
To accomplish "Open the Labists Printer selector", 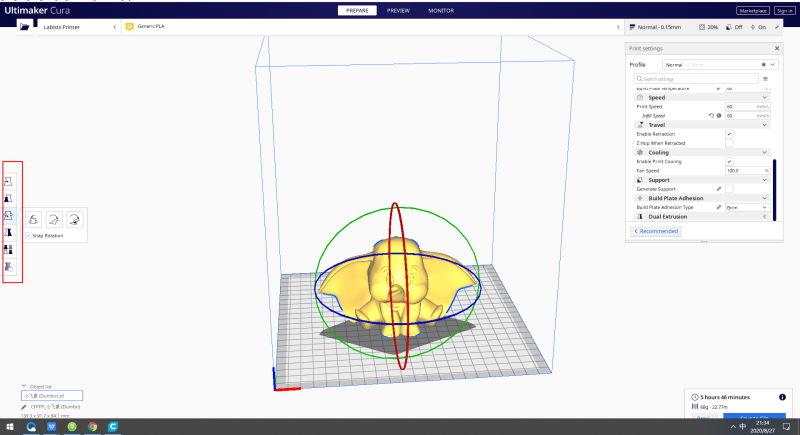I will pos(79,27).
